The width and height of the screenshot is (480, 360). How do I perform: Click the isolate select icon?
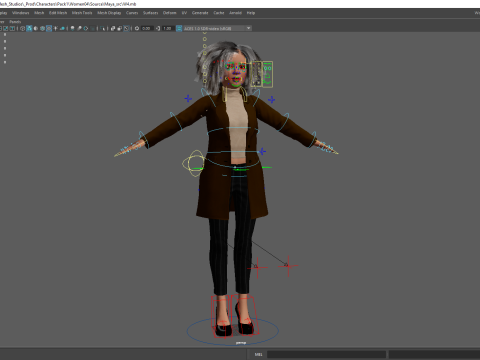click(x=102, y=28)
